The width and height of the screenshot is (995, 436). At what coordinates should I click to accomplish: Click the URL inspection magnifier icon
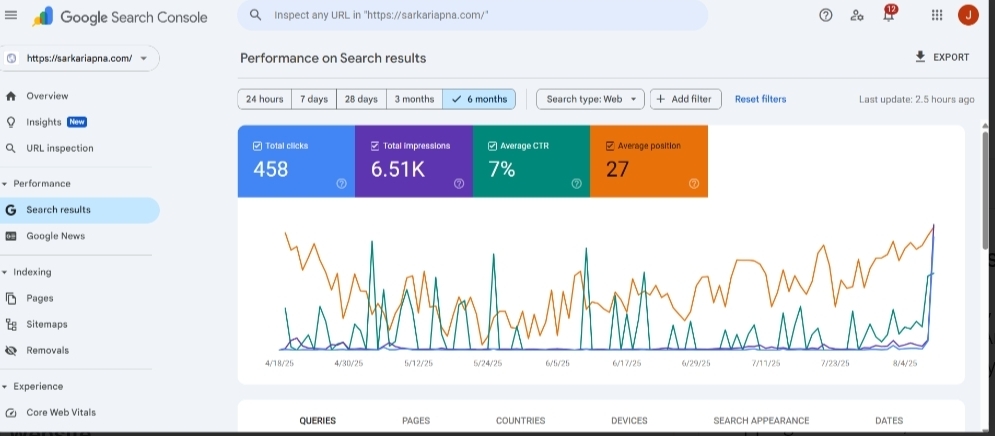tap(10, 148)
